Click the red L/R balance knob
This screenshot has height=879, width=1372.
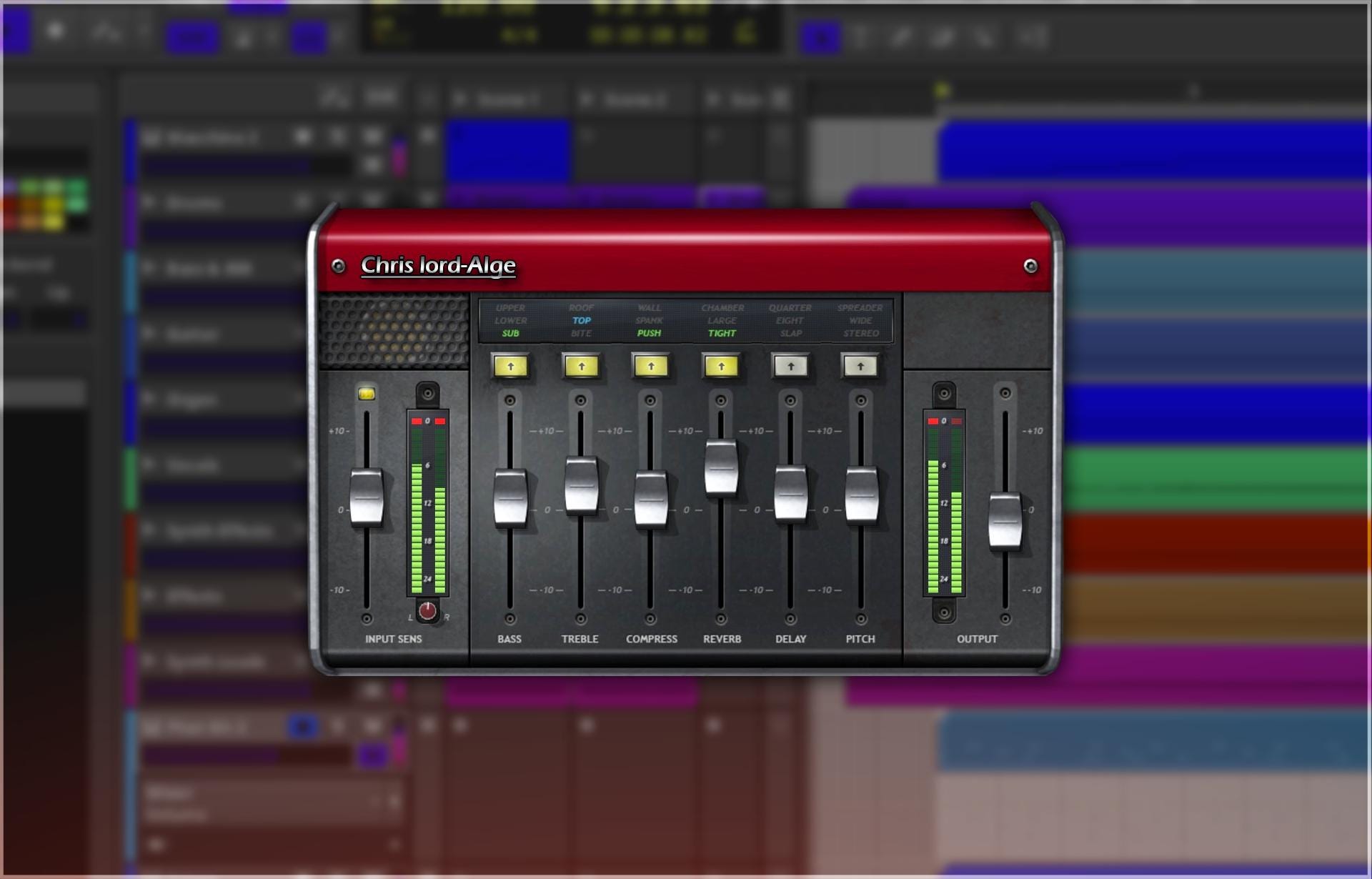coord(427,611)
